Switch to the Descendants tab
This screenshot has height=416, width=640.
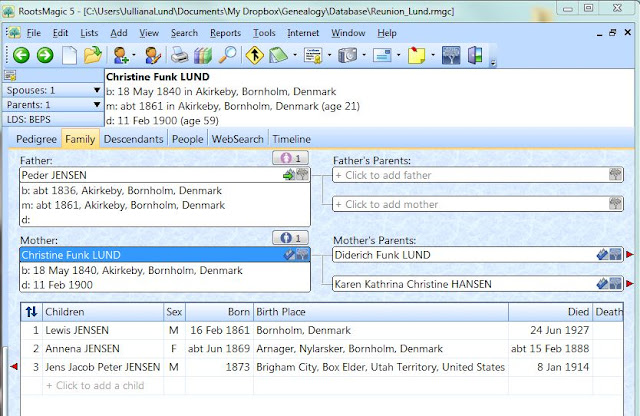pyautogui.click(x=133, y=139)
